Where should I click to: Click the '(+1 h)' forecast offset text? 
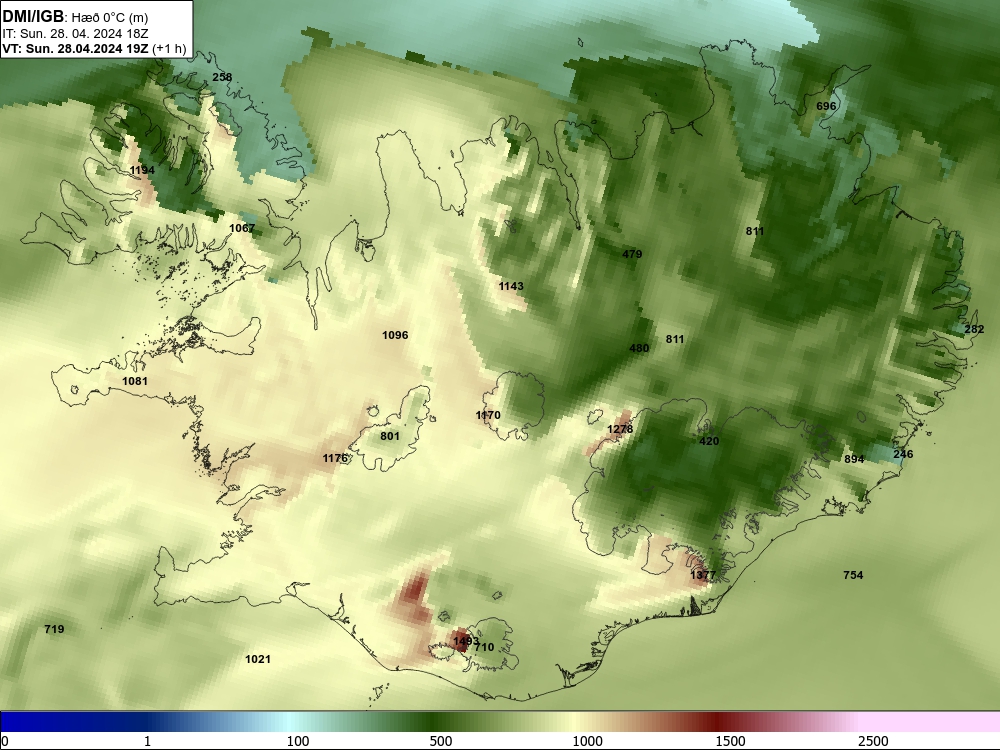169,49
